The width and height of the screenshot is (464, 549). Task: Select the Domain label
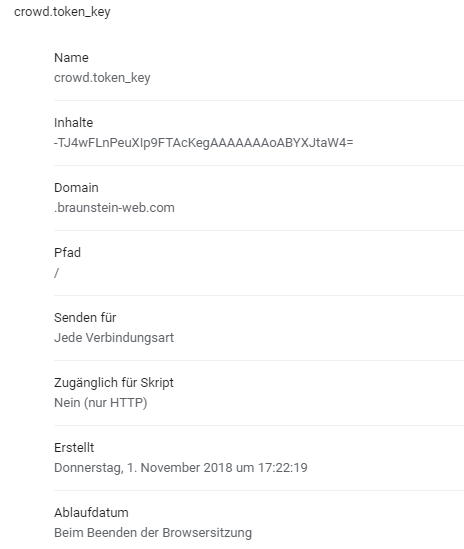coord(76,188)
